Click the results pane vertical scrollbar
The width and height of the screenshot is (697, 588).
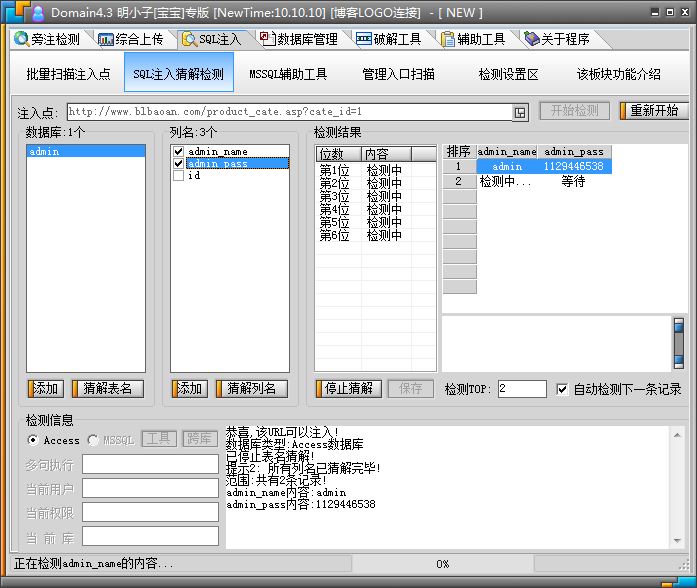point(678,343)
